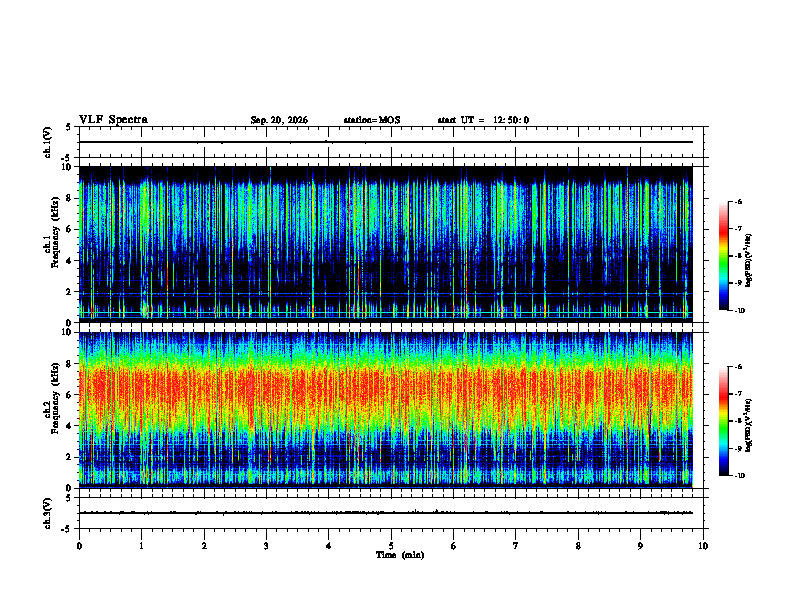Click the Sep. 20, 2026 date label
The width and height of the screenshot is (792, 612).
[x=279, y=120]
